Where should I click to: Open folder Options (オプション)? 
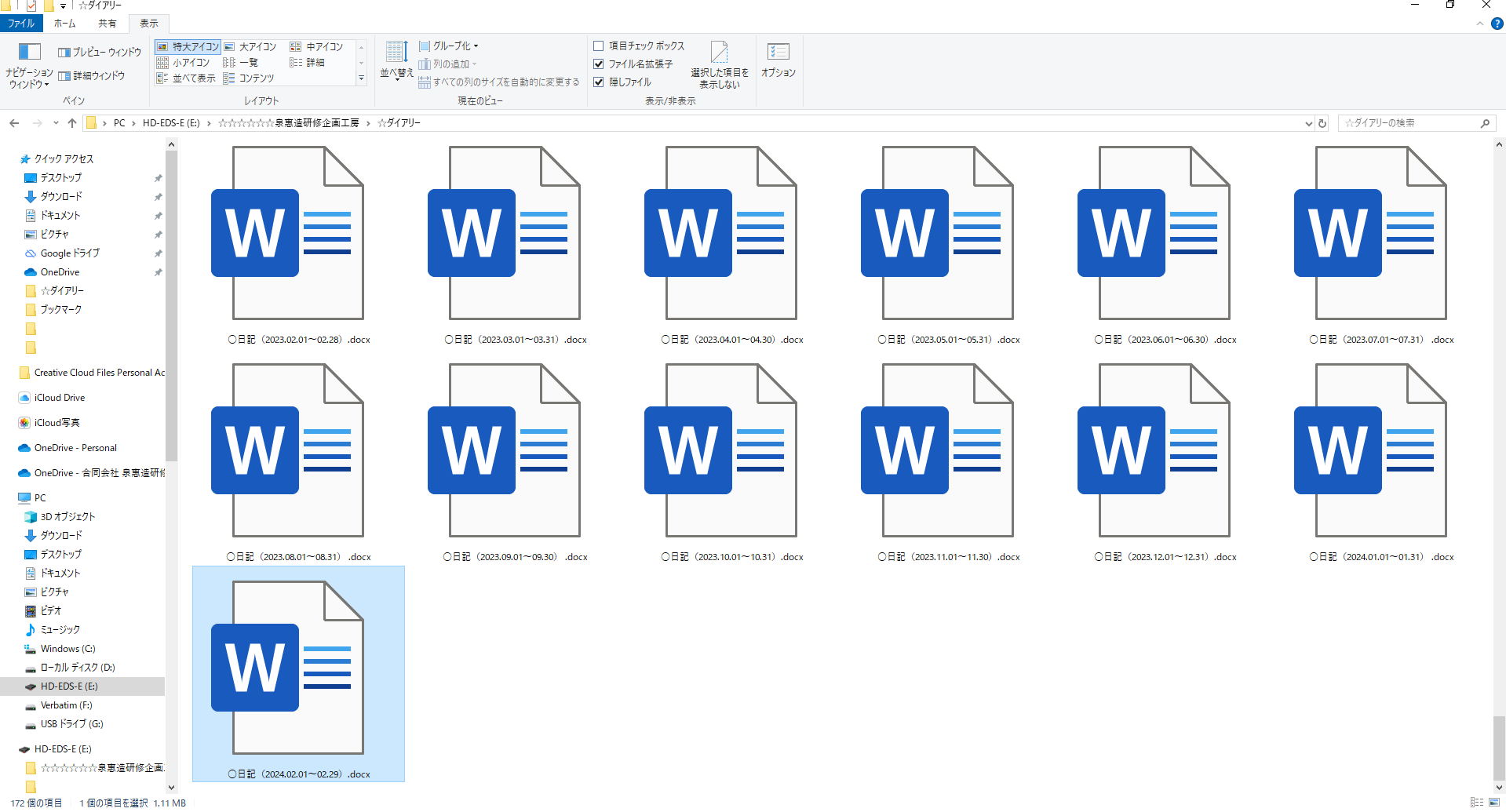tap(779, 60)
